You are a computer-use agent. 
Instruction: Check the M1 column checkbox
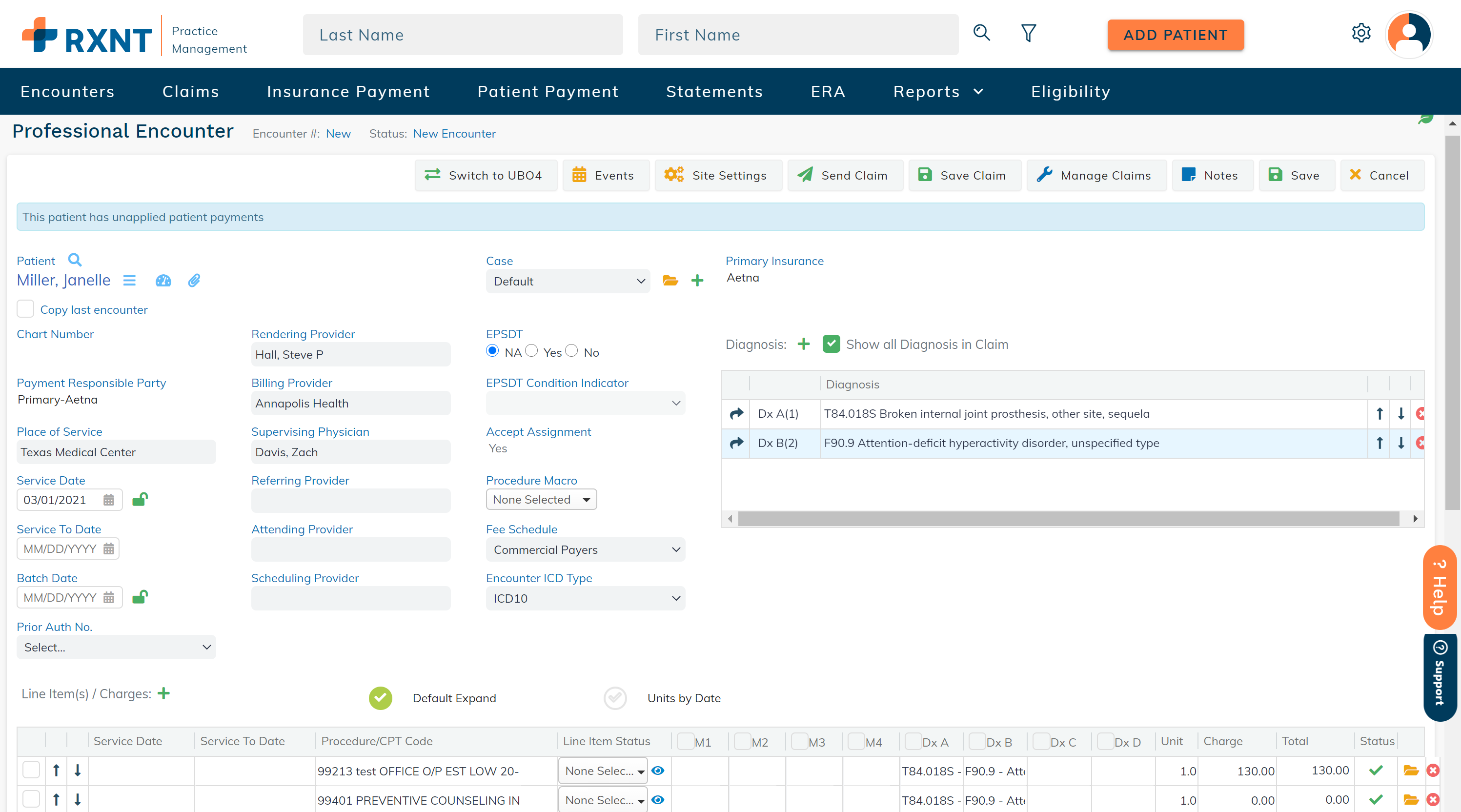tap(686, 741)
